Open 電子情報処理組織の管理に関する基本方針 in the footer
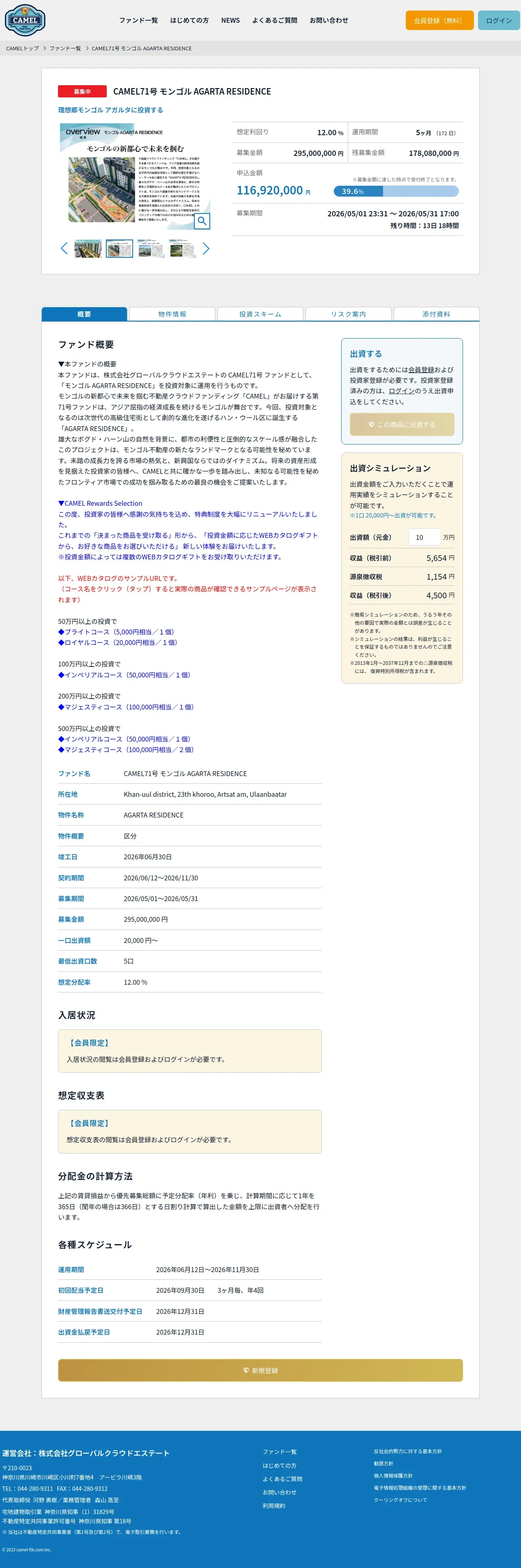Viewport: 521px width, 1568px height. 420,1488
